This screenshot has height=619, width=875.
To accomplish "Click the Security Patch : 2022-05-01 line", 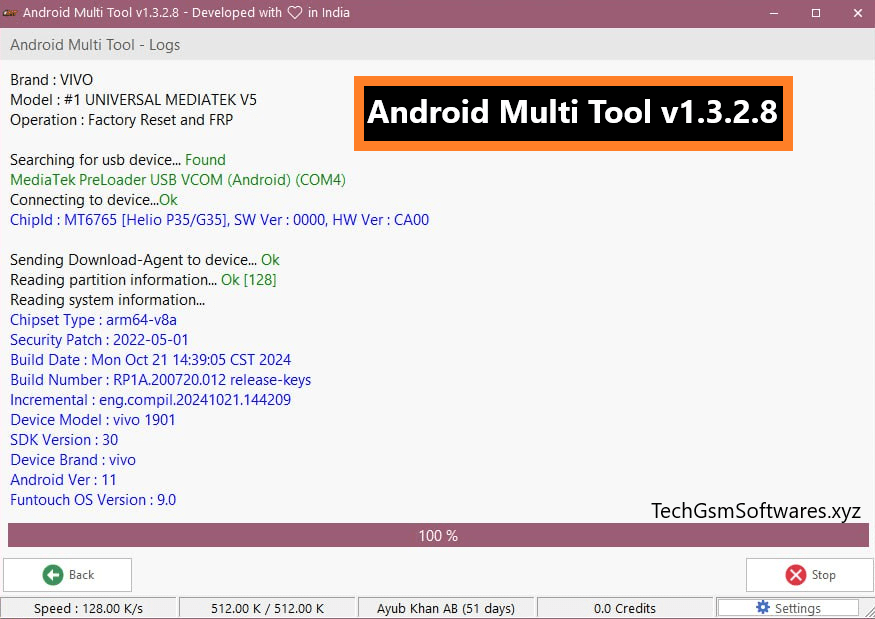I will click(x=99, y=340).
